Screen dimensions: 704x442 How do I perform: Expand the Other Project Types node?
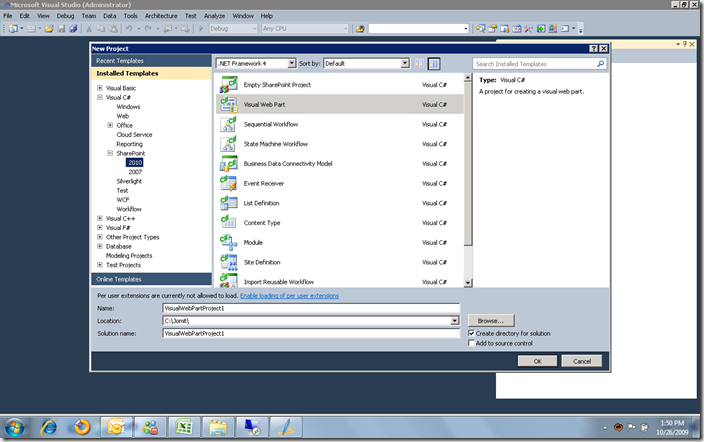(100, 237)
